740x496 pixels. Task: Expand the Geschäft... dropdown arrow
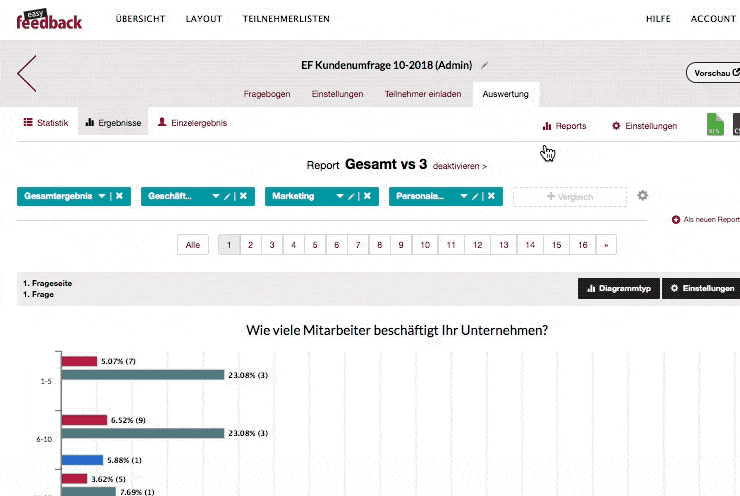216,196
